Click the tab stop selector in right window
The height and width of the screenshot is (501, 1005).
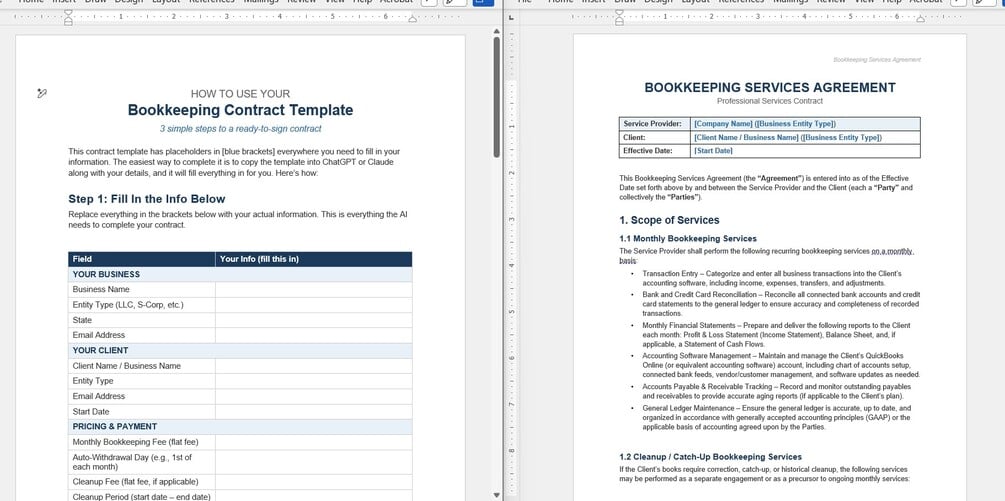[x=511, y=17]
